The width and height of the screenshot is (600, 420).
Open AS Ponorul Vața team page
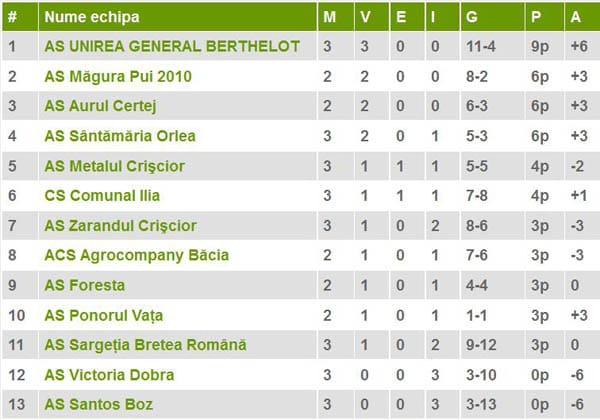click(x=105, y=315)
